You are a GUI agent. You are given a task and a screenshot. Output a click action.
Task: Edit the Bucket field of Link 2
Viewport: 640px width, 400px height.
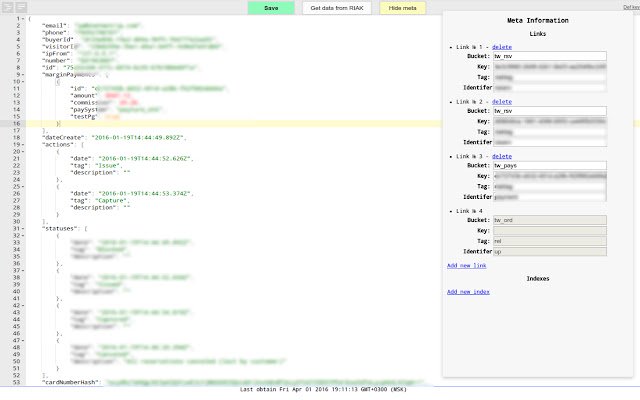click(550, 111)
